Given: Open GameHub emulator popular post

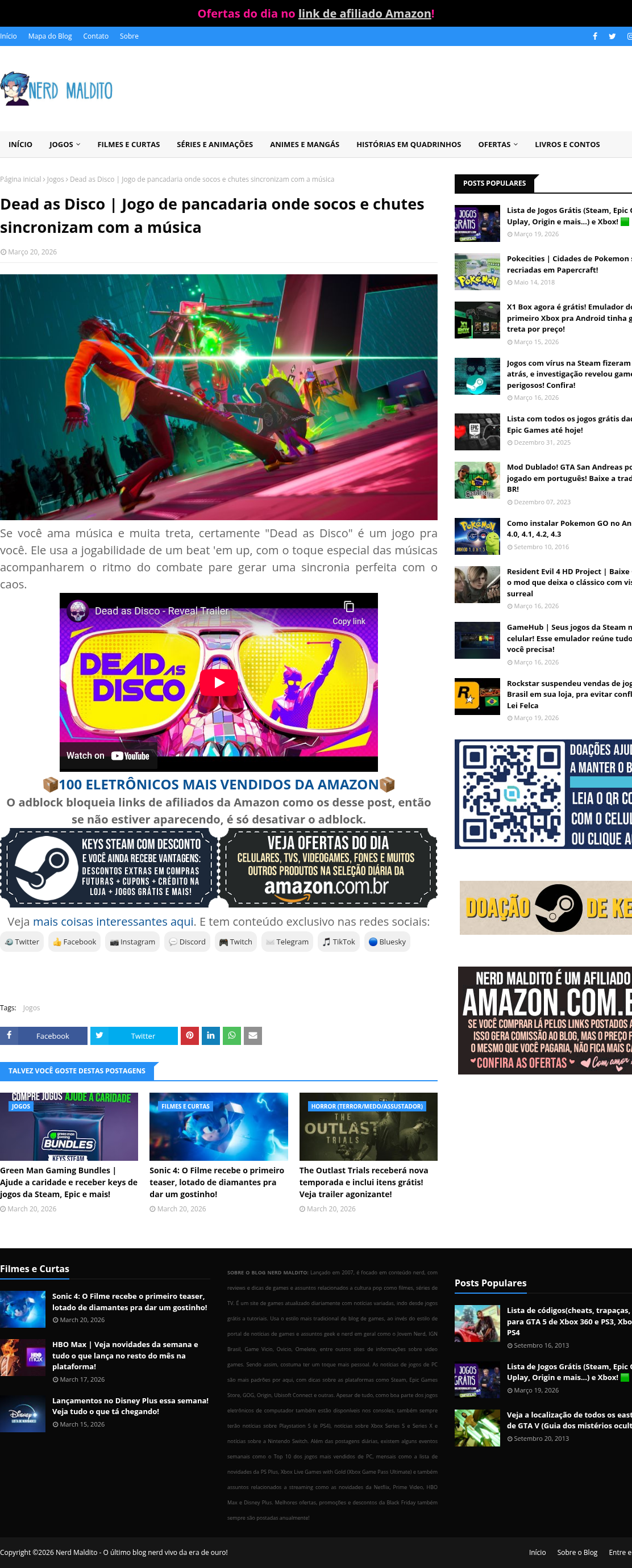Looking at the screenshot, I should pos(569,638).
